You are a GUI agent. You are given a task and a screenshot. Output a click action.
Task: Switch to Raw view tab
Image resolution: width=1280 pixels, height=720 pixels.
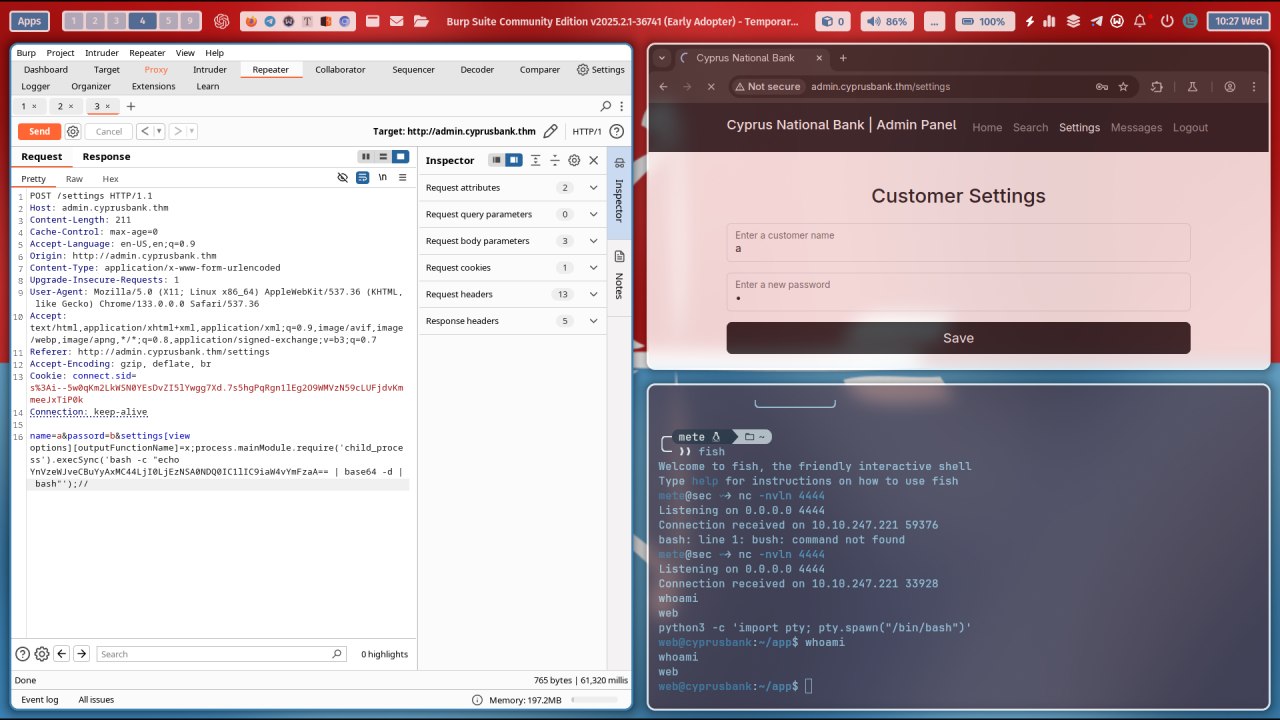pos(74,179)
